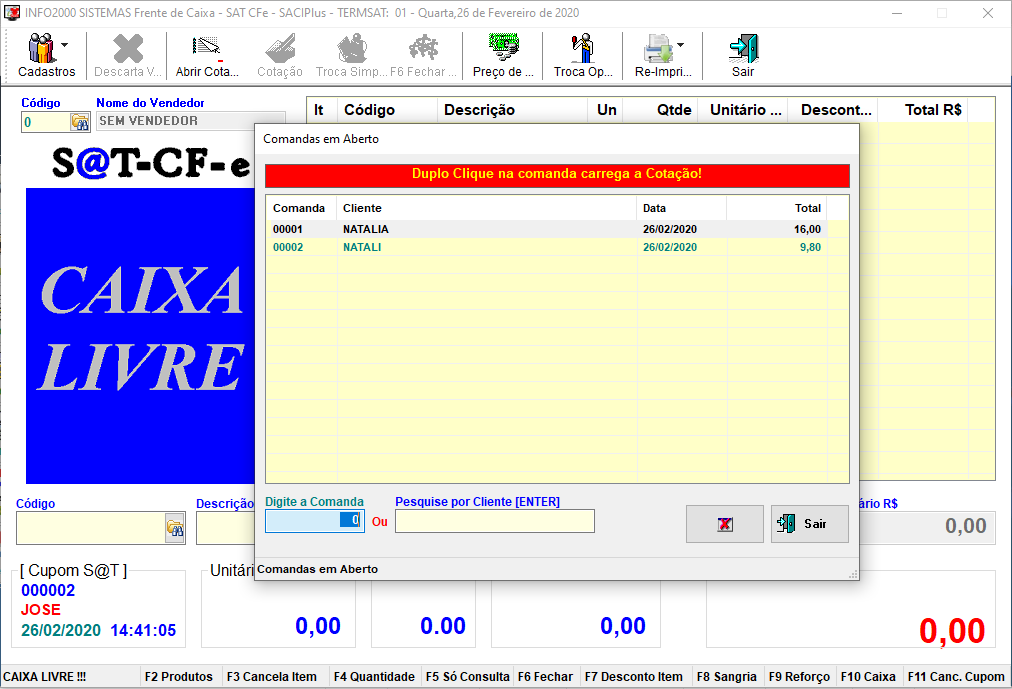1012x689 pixels.
Task: Open the Cadastros toolbar icon
Action: pos(43,48)
